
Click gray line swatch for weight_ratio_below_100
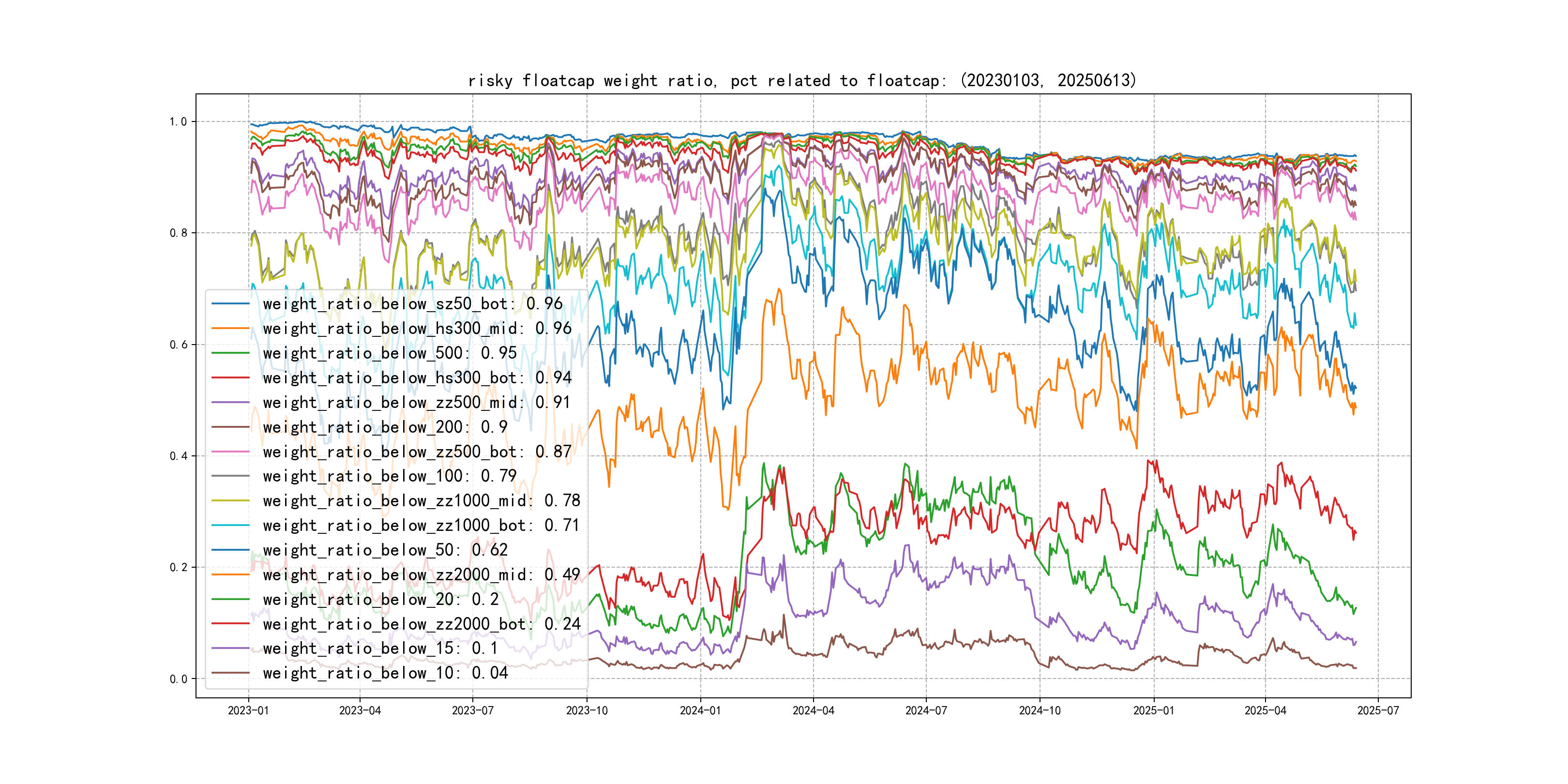pyautogui.click(x=231, y=476)
